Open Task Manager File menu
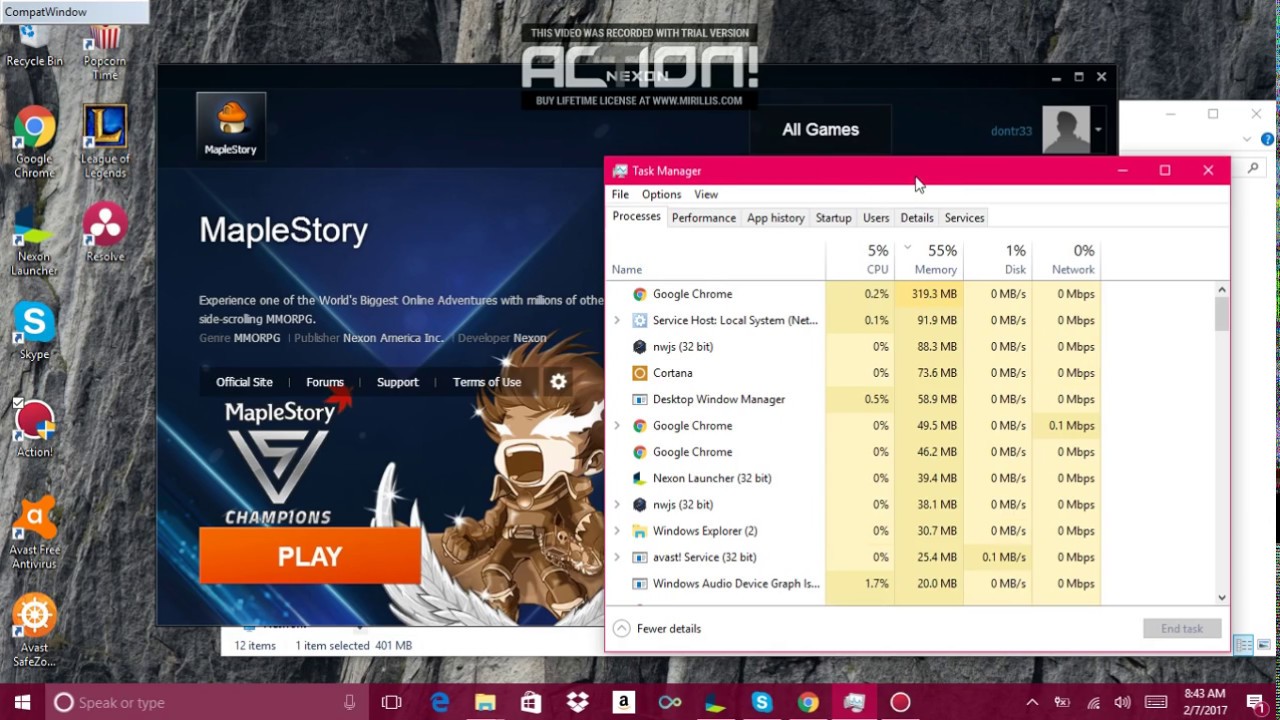This screenshot has width=1280, height=720. click(x=620, y=194)
